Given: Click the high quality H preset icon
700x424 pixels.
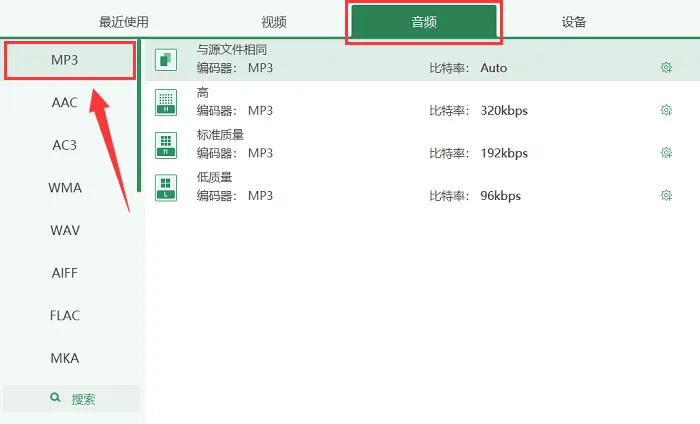Looking at the screenshot, I should pyautogui.click(x=166, y=102).
